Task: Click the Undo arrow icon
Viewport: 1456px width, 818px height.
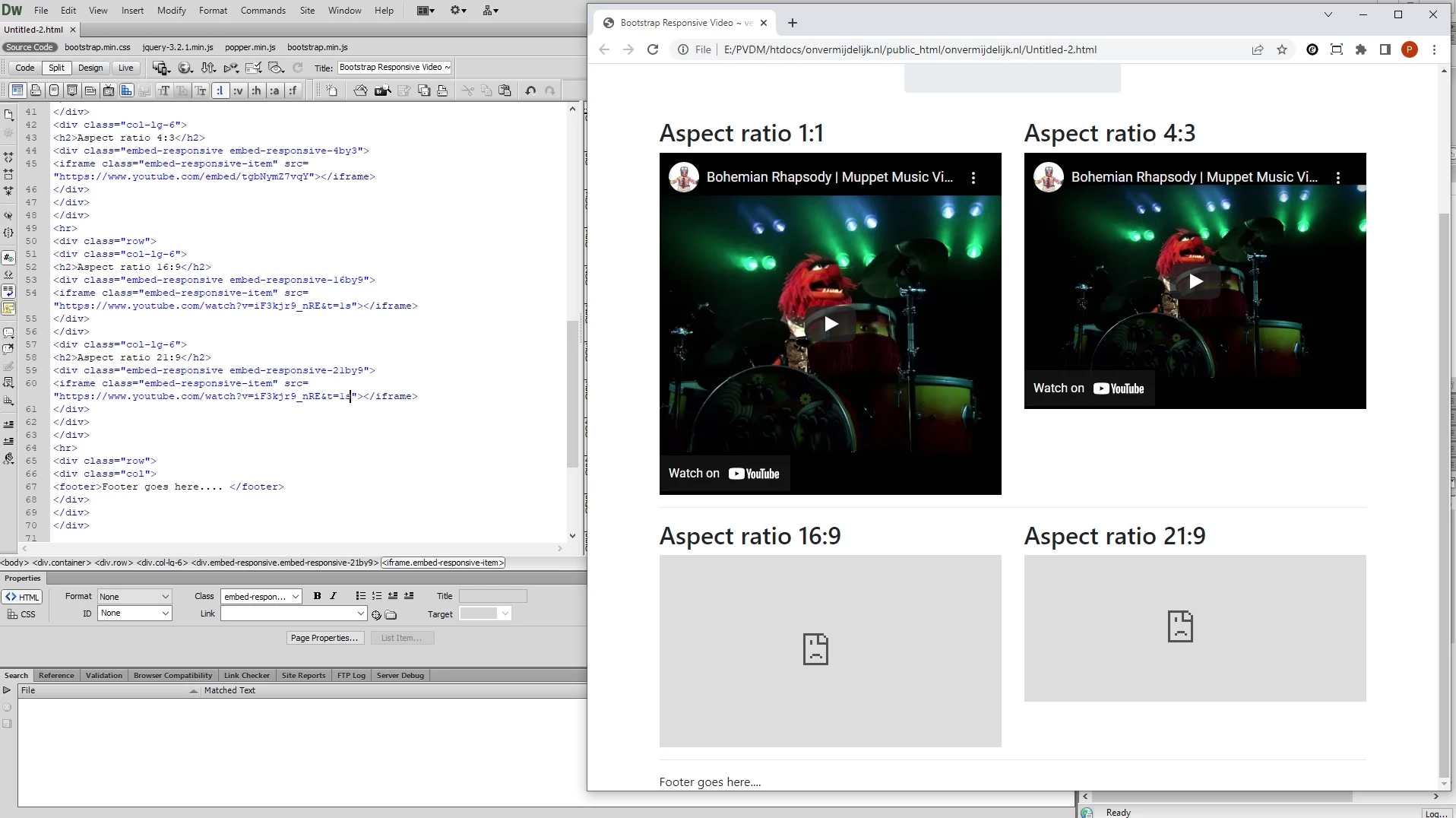Action: pyautogui.click(x=530, y=90)
